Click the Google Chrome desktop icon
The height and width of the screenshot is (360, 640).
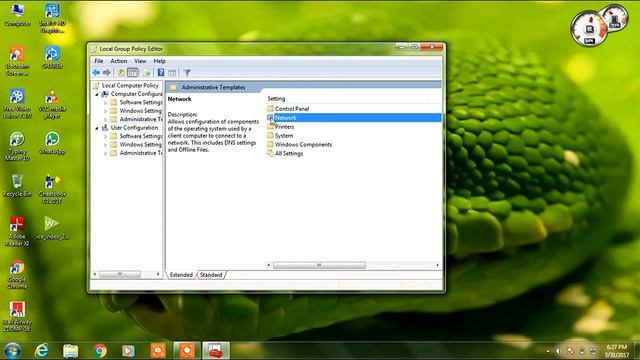tap(17, 274)
